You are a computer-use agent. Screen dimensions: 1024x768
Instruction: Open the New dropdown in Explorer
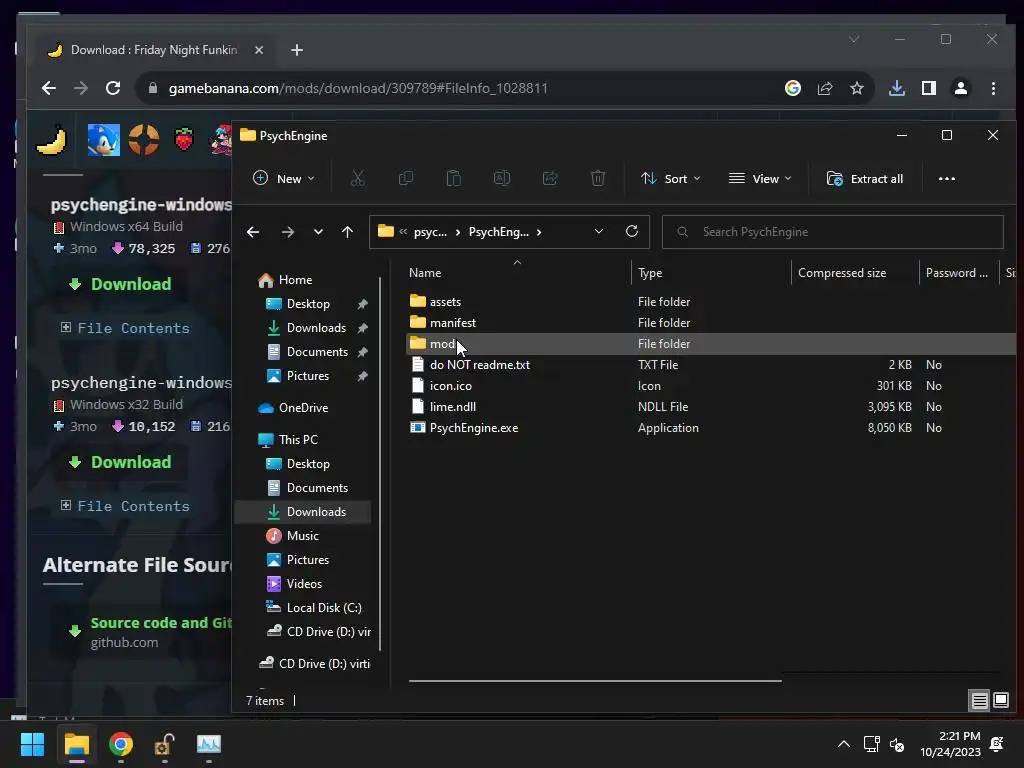(x=283, y=178)
